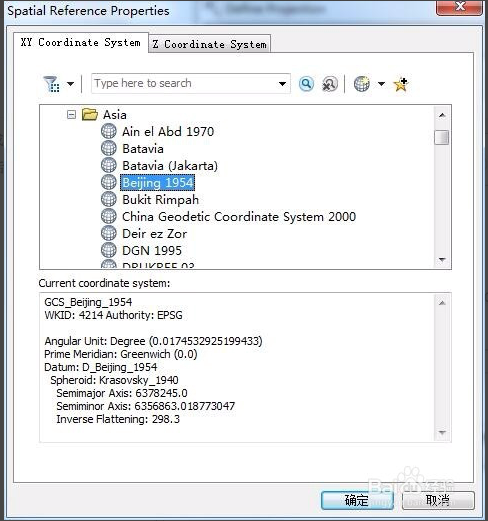Select the Ain el Abd 1970 coordinate system
488x521 pixels.
point(168,131)
